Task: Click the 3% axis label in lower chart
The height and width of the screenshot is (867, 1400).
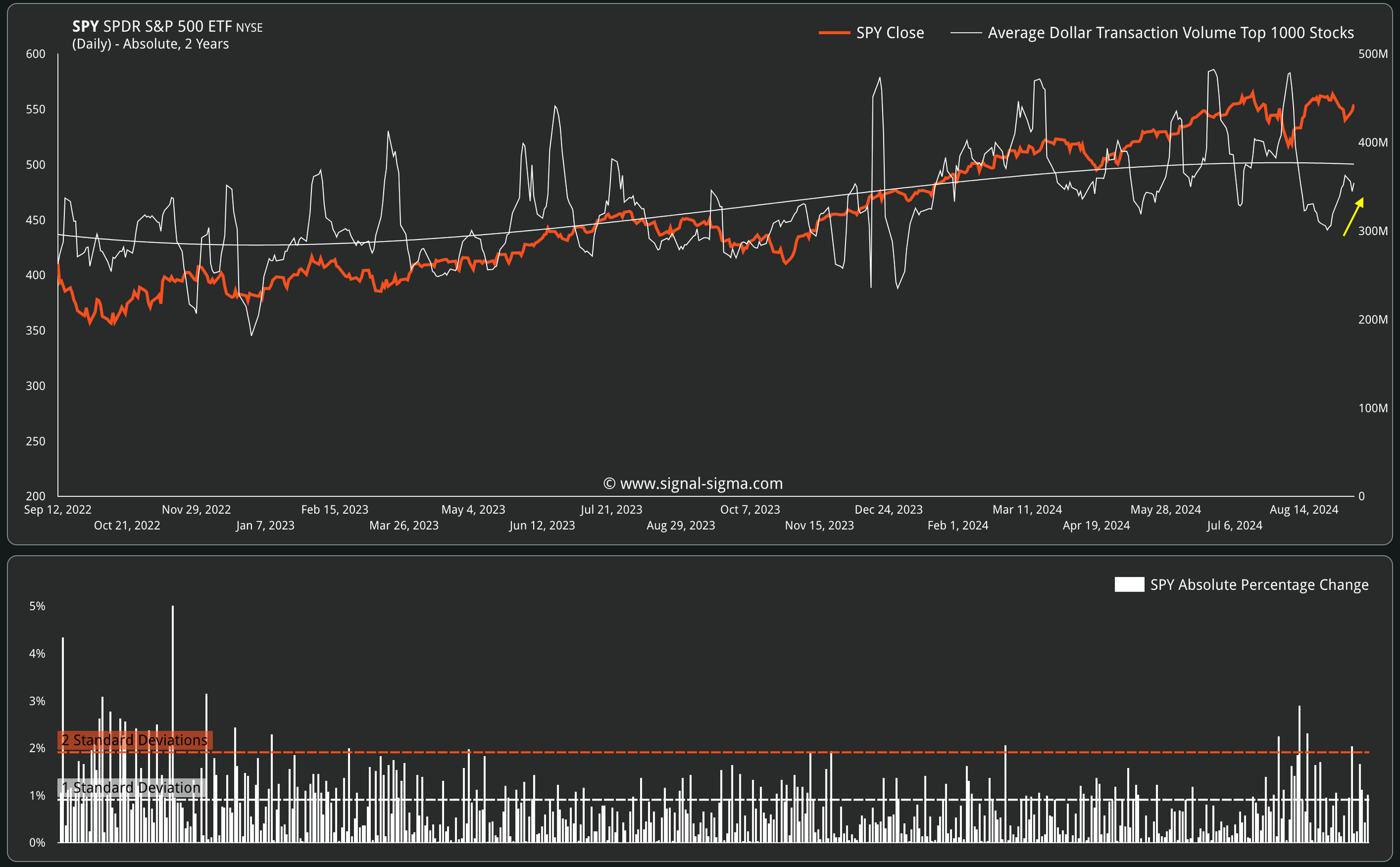Action: pyautogui.click(x=38, y=701)
